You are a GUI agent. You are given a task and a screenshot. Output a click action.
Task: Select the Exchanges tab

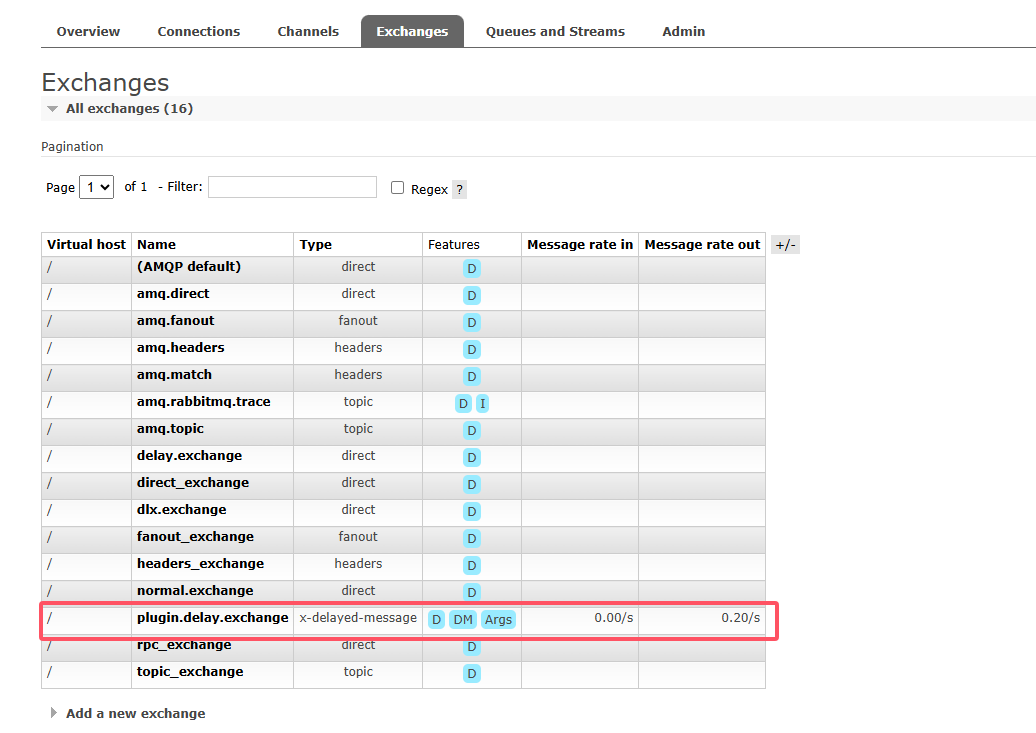(412, 32)
